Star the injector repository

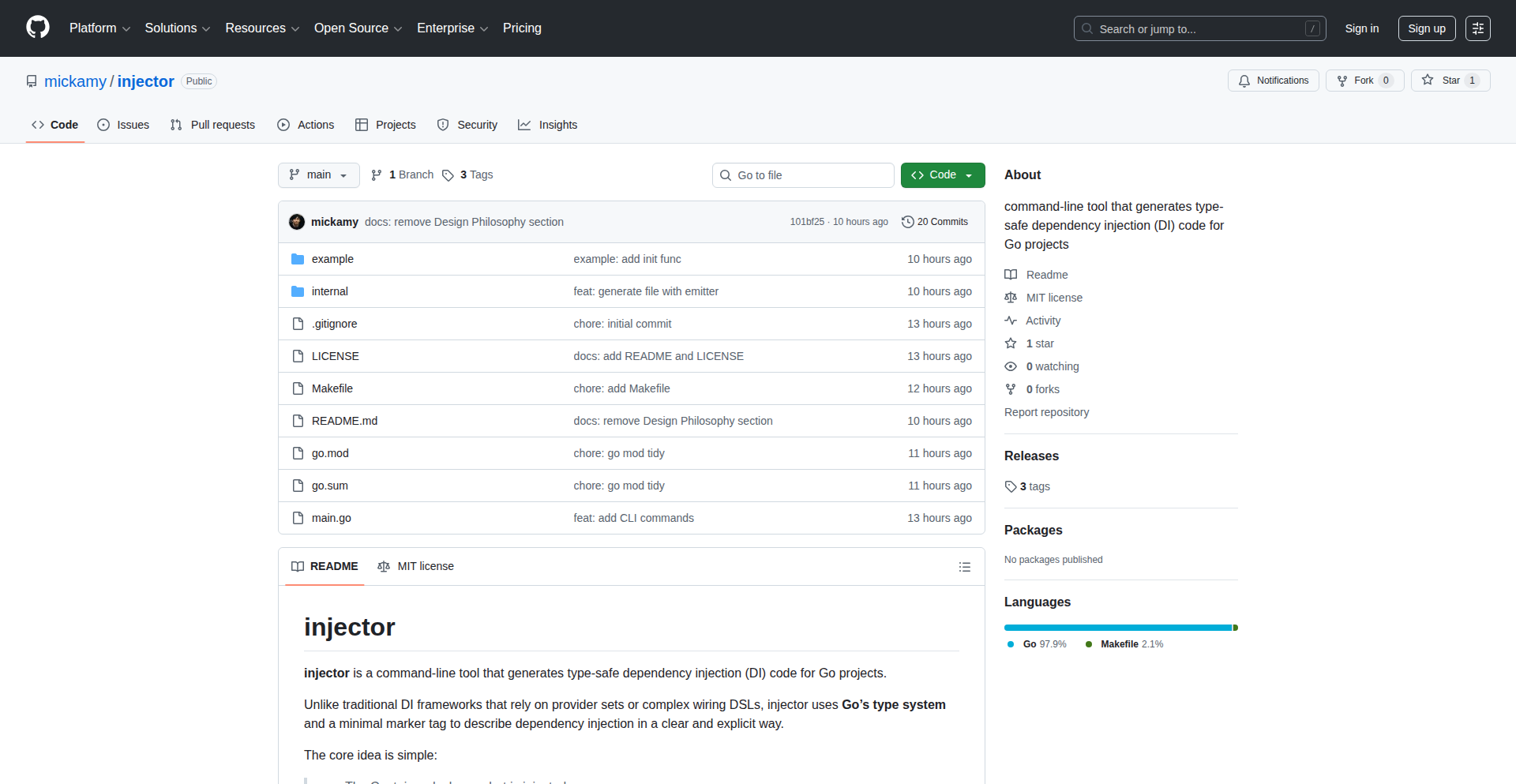click(1450, 81)
